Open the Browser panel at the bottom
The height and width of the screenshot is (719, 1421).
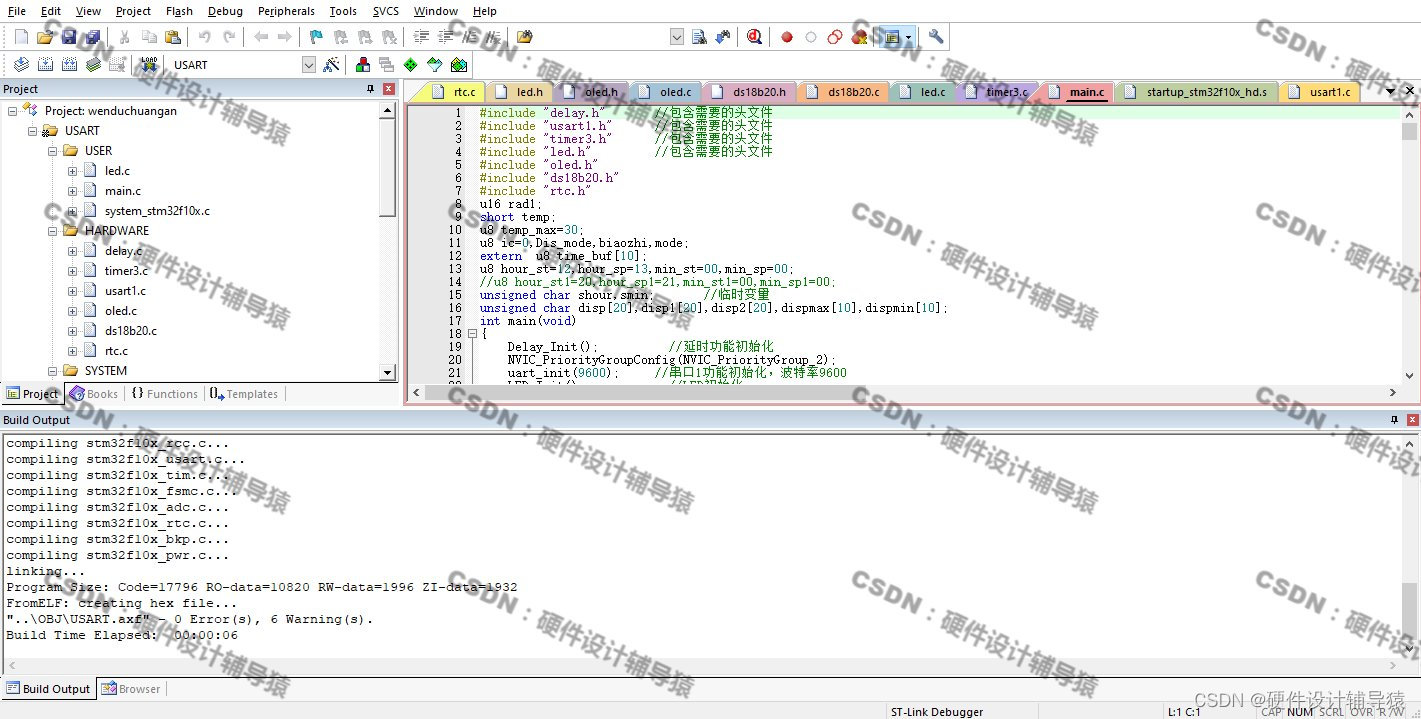[x=138, y=688]
